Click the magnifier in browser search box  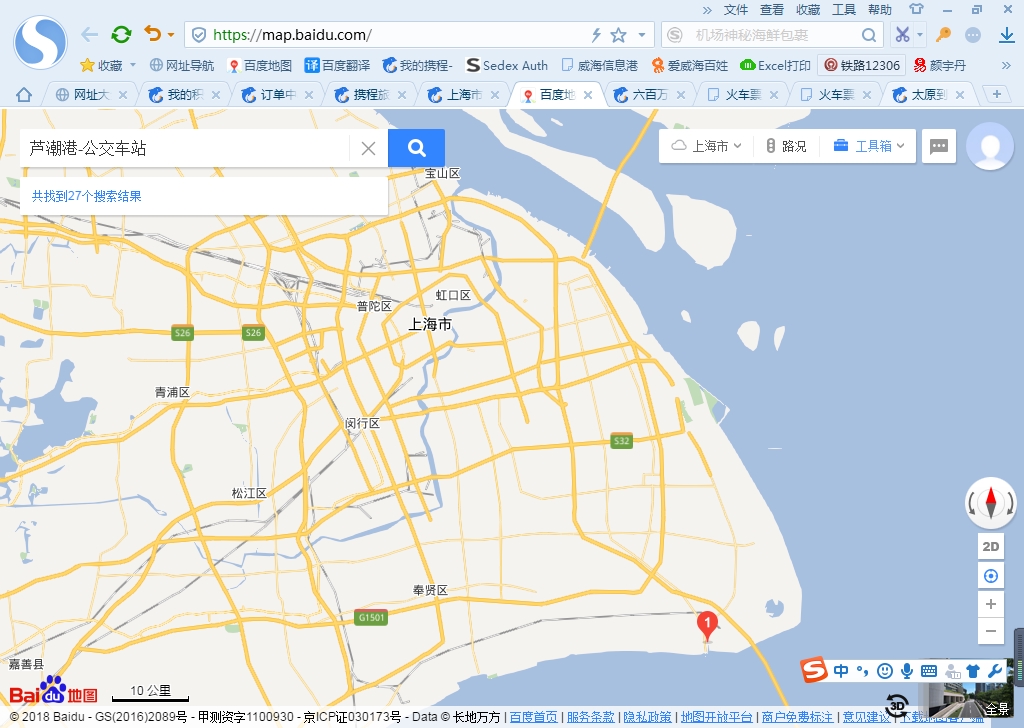(869, 35)
